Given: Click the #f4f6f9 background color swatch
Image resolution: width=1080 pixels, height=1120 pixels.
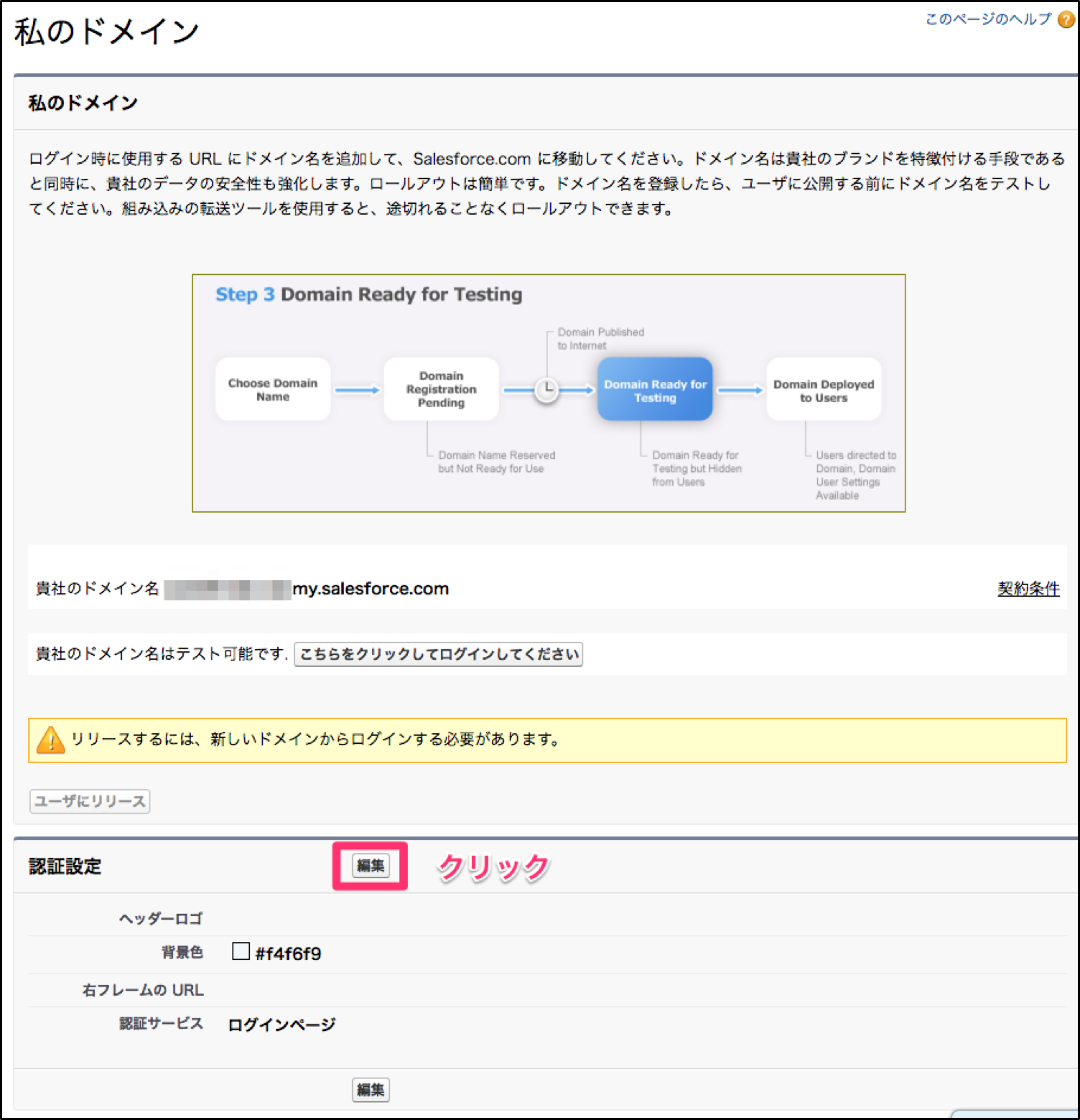Looking at the screenshot, I should tap(241, 951).
